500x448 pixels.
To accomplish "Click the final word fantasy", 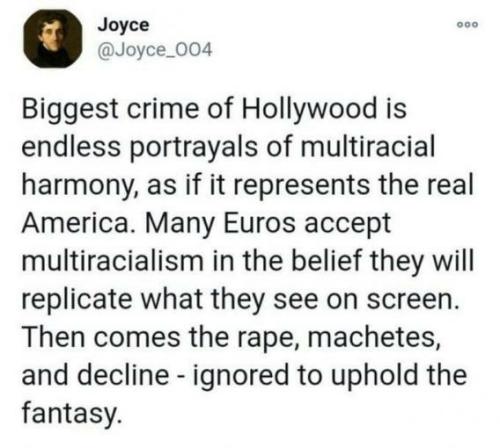I will point(70,414).
